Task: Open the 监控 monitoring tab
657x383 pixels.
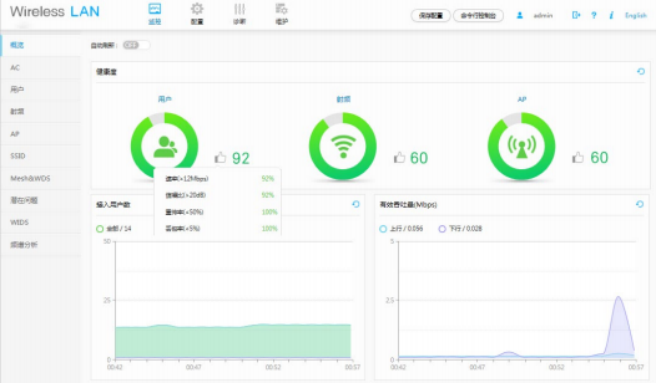Action: pos(155,13)
